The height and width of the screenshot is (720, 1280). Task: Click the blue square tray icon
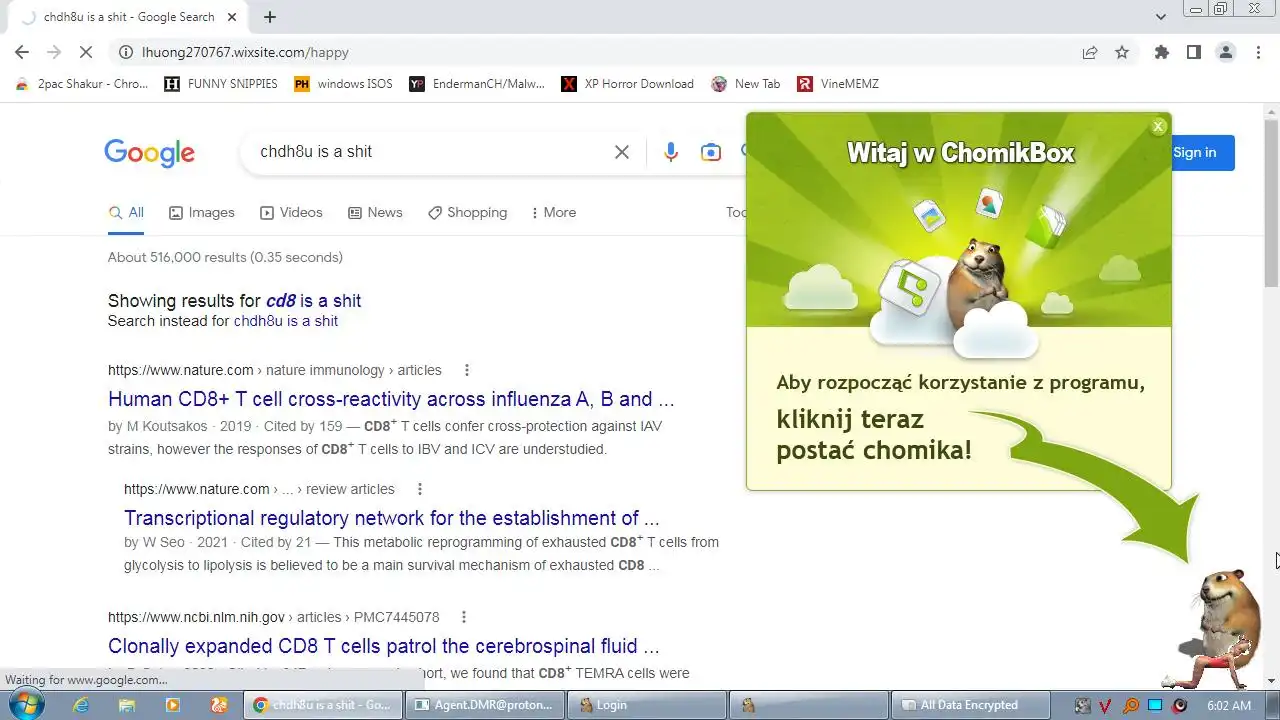[1155, 705]
